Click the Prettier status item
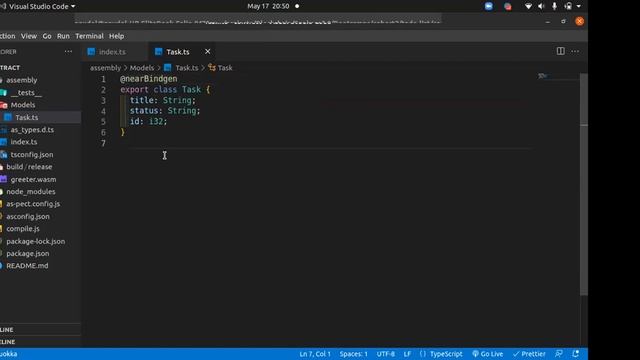This screenshot has width=640, height=360. [529, 354]
